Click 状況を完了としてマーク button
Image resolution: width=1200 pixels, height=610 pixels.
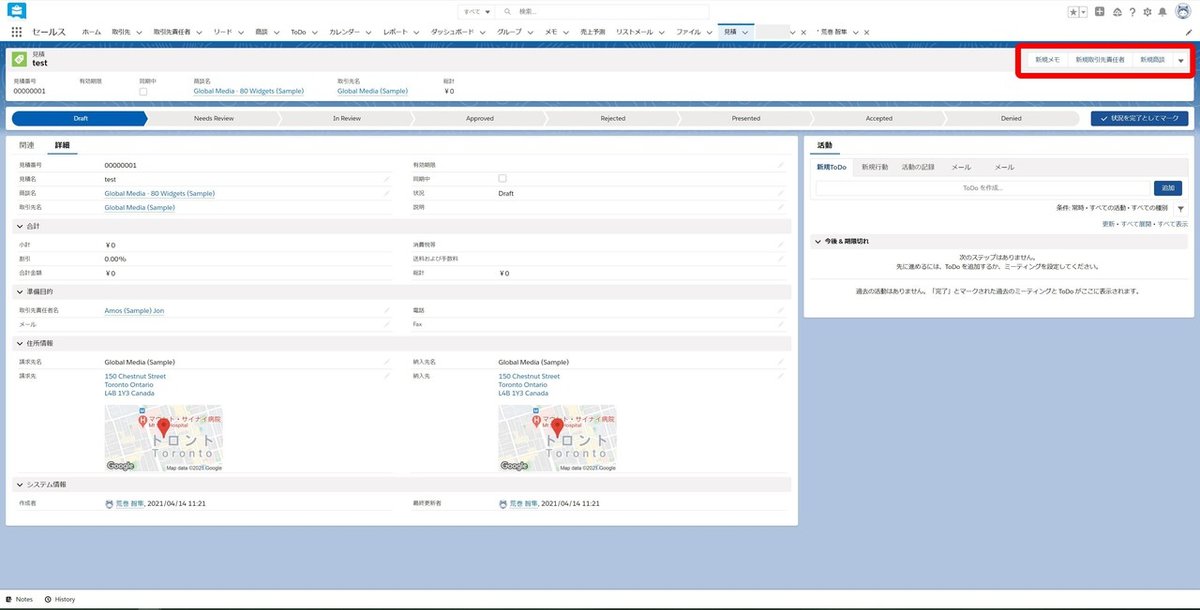point(1140,118)
